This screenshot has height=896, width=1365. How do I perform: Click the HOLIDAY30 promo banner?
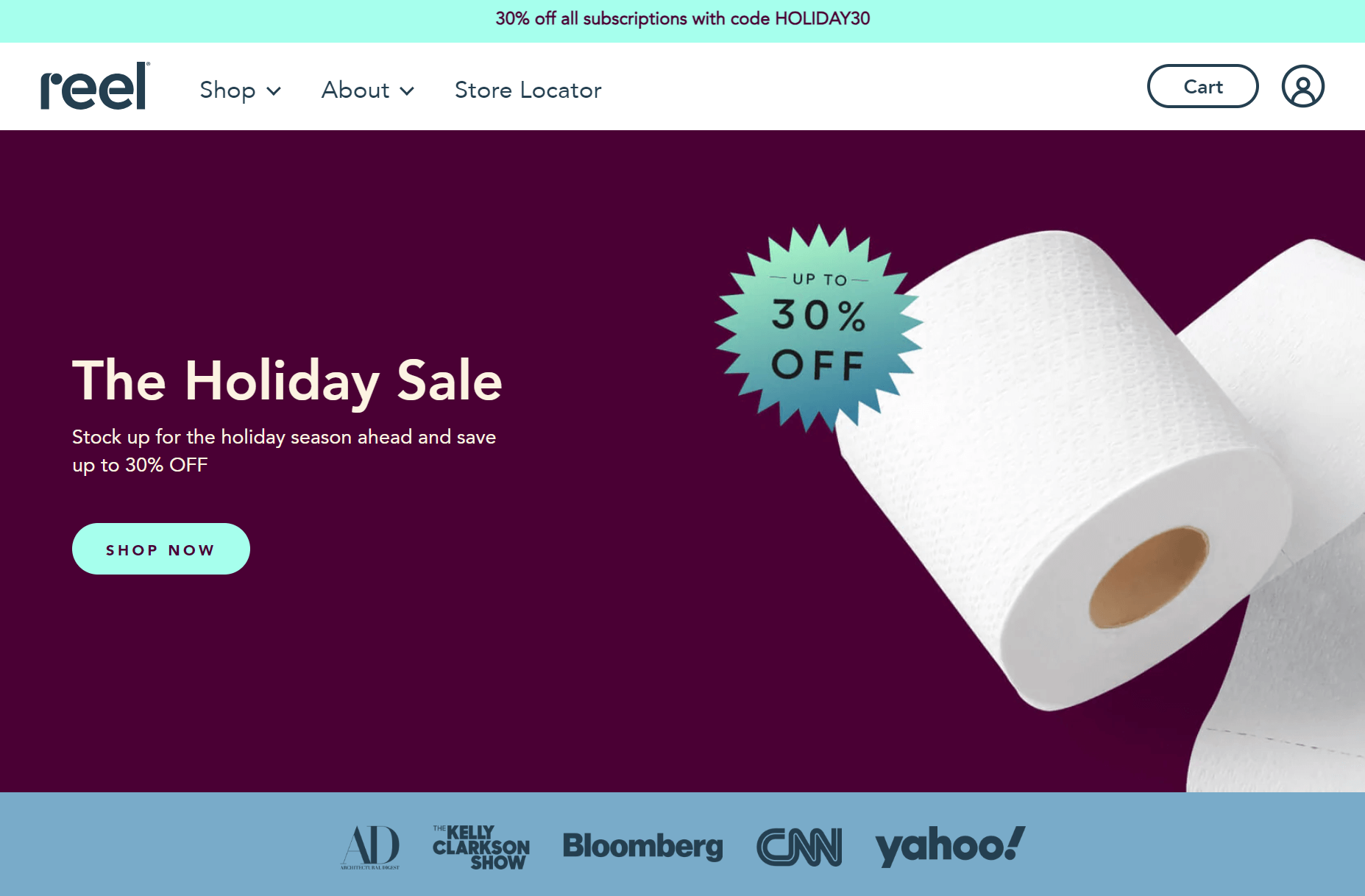682,20
